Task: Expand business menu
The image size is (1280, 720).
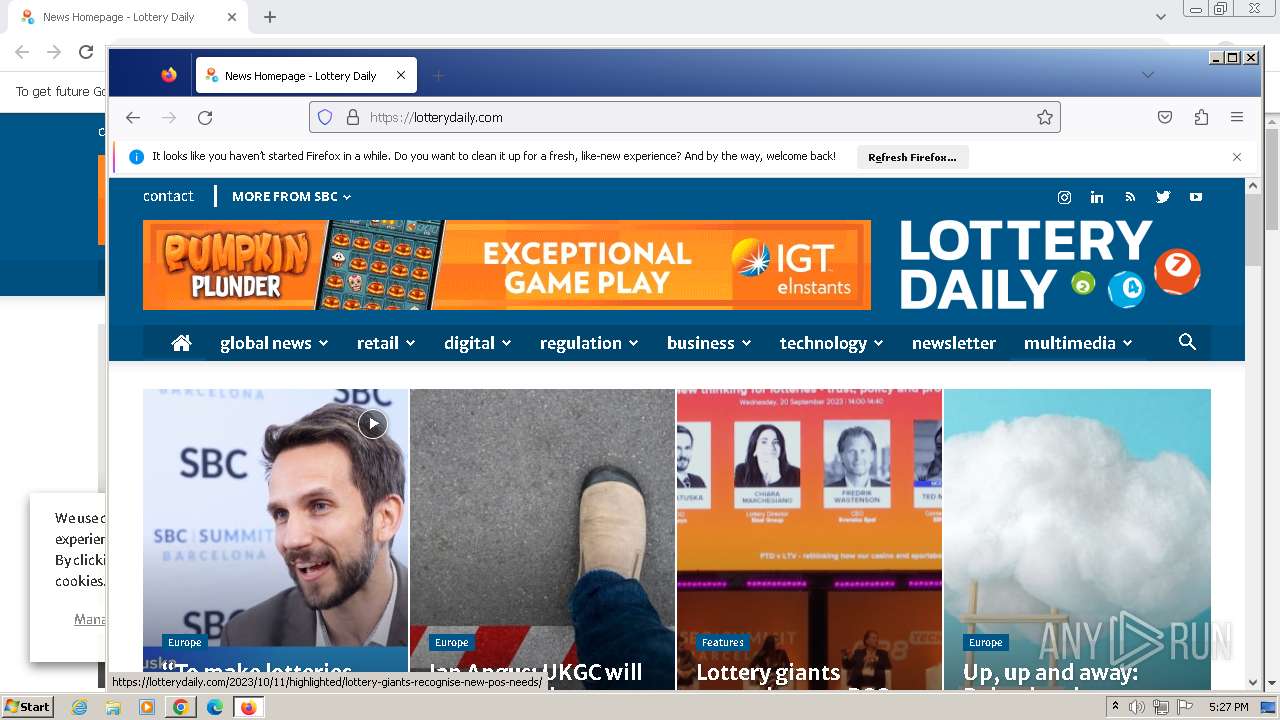Action: (x=709, y=343)
